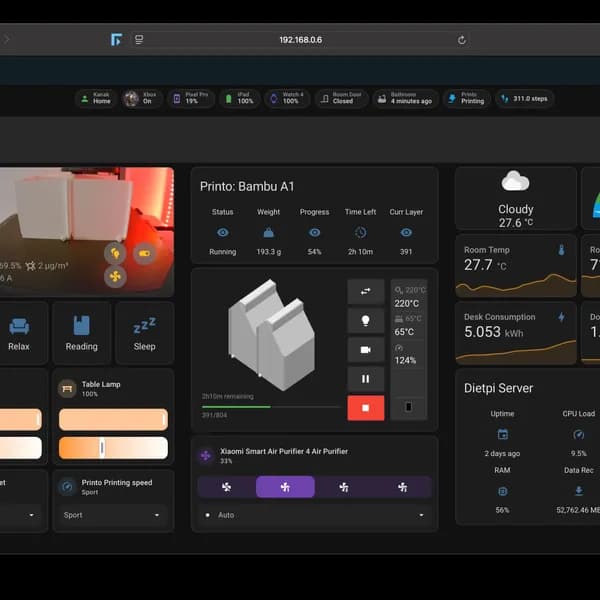Select the highlighted second purifier fan speed
The image size is (600, 600).
[285, 487]
